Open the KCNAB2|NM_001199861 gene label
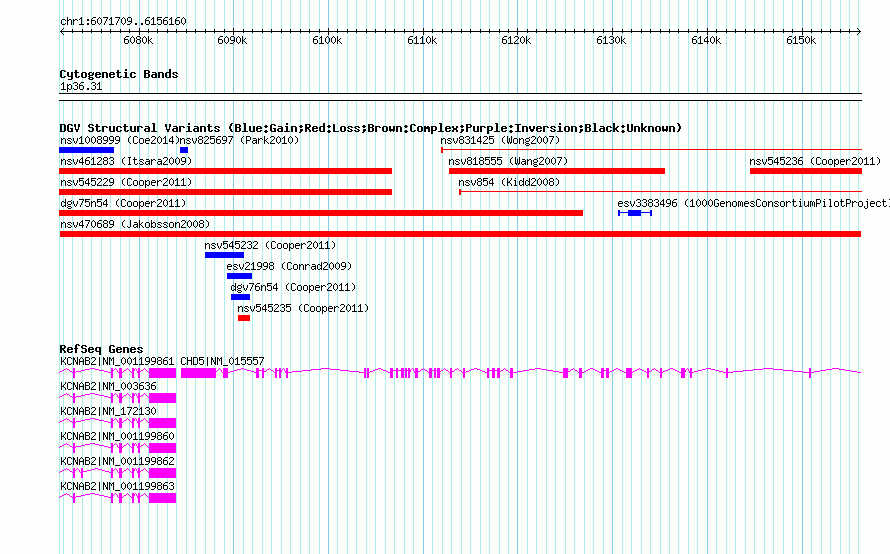Viewport: 890px width, 554px height. point(117,362)
